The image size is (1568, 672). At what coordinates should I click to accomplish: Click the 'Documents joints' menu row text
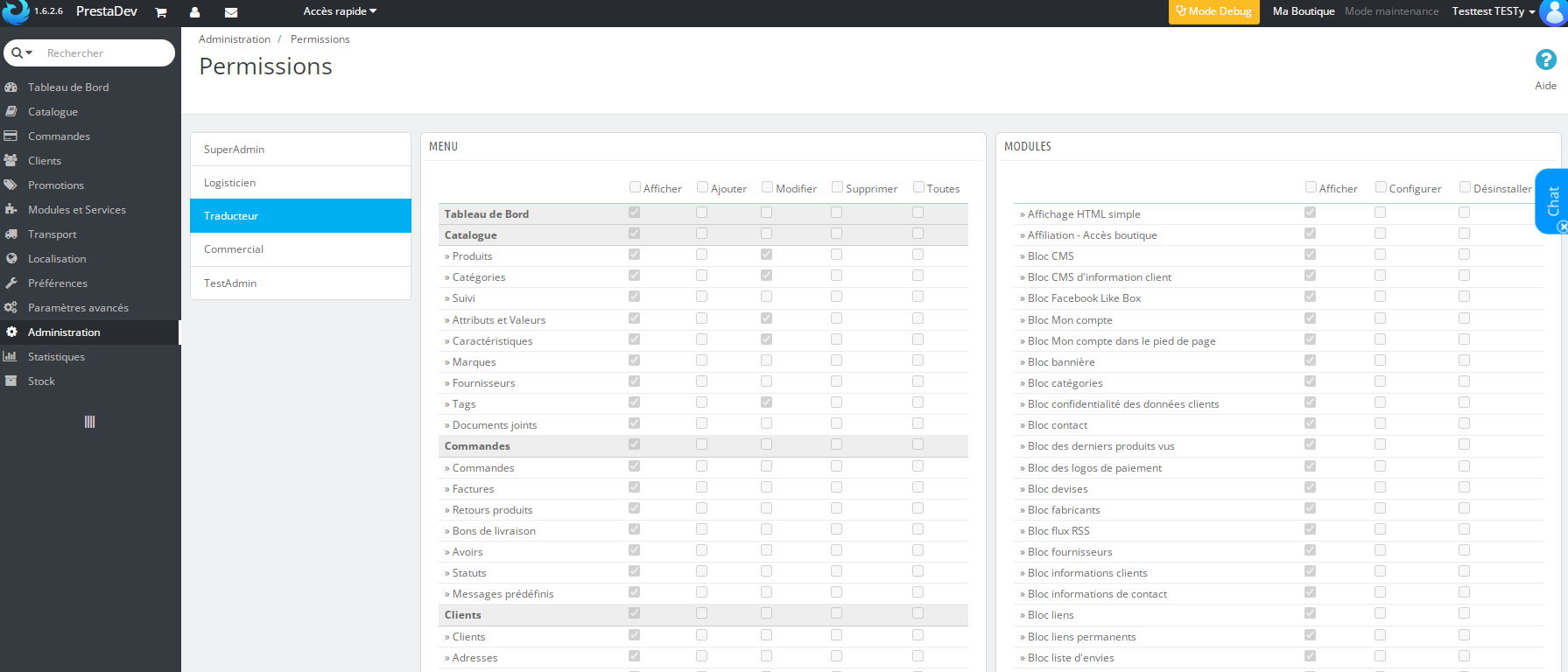[x=495, y=425]
